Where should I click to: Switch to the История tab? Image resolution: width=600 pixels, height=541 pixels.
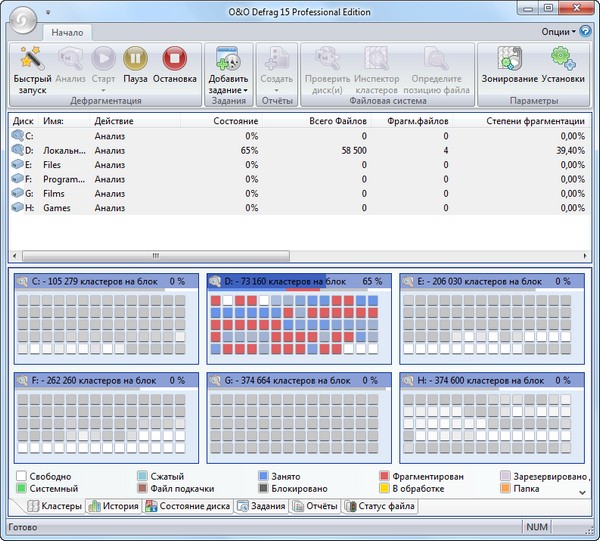pyautogui.click(x=112, y=507)
